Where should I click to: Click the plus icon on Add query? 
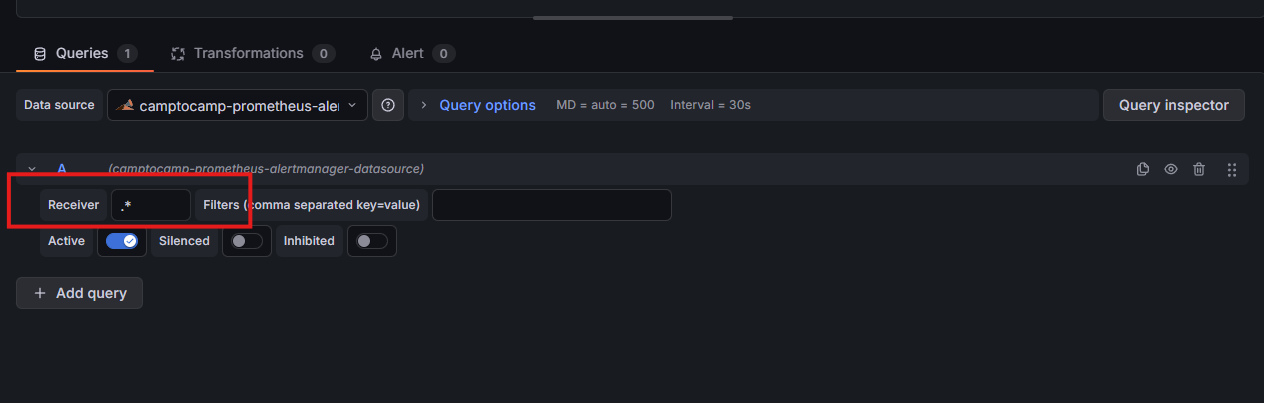pyautogui.click(x=40, y=293)
